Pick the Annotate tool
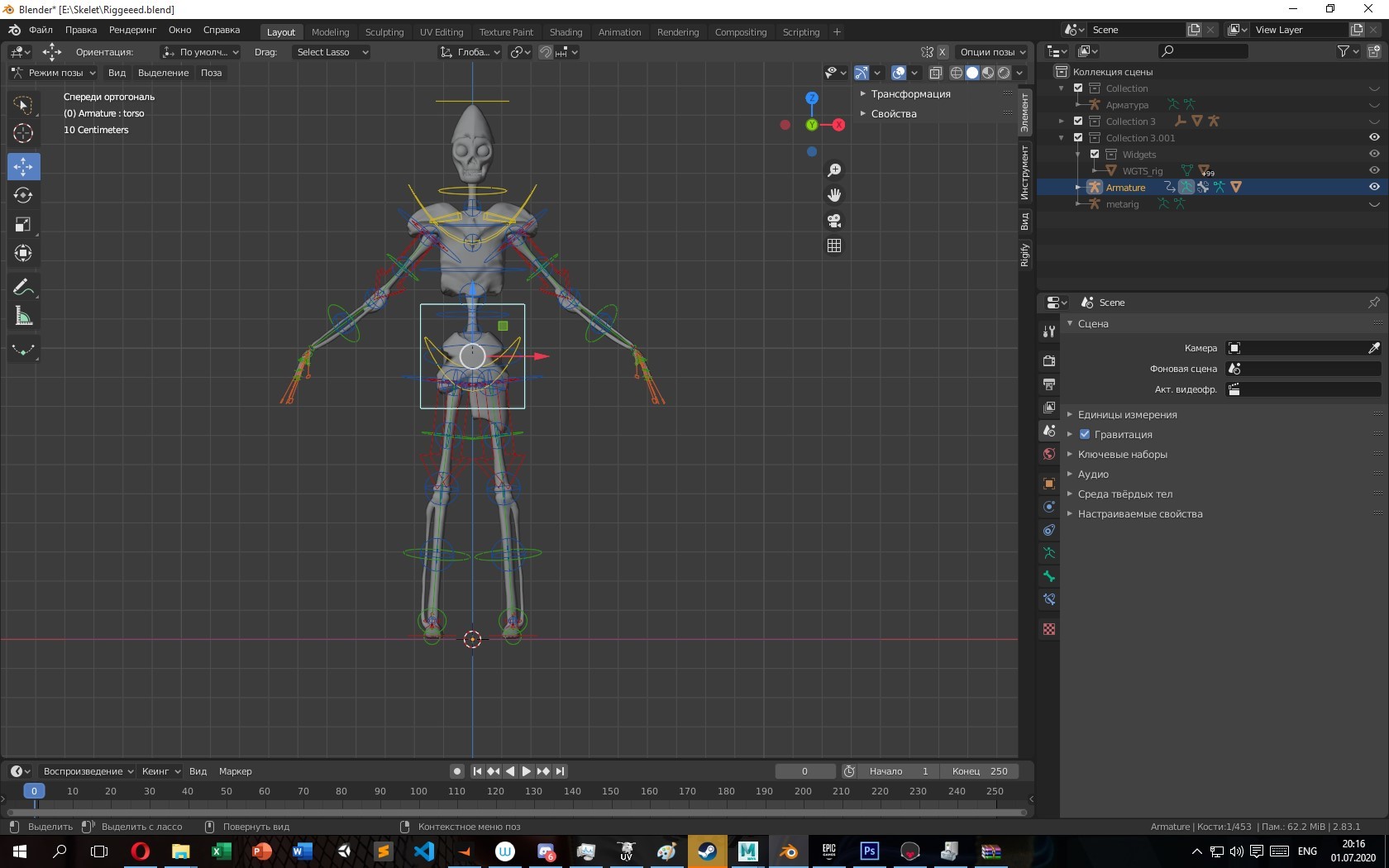The width and height of the screenshot is (1389, 868). pyautogui.click(x=23, y=286)
